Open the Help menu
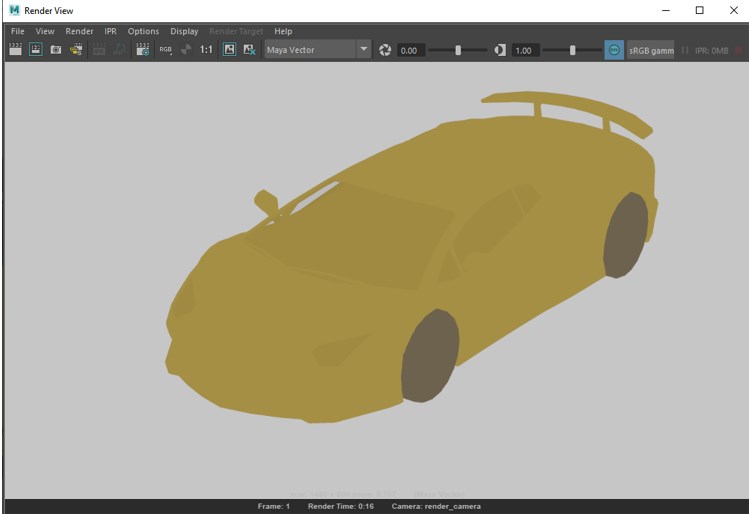The width and height of the screenshot is (749, 514). (x=283, y=31)
